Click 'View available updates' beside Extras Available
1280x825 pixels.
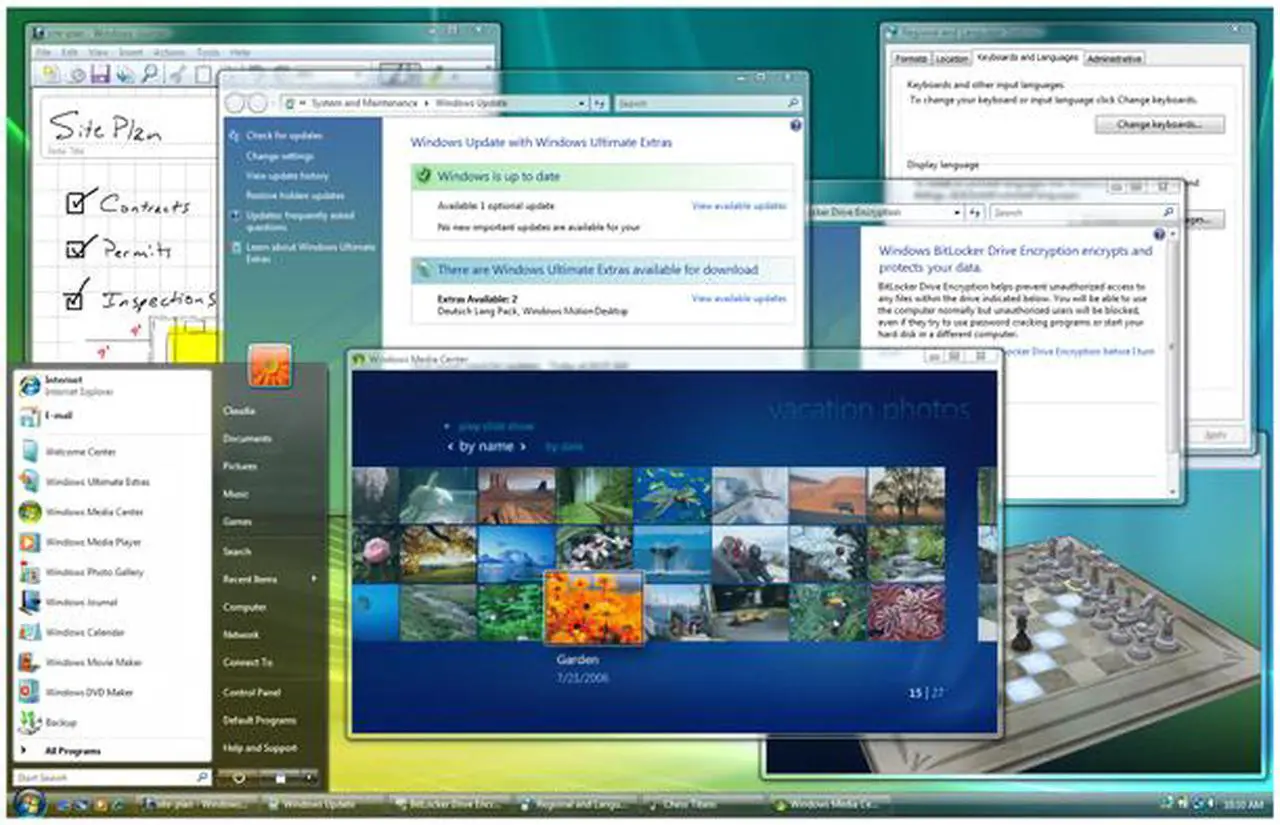(x=739, y=298)
